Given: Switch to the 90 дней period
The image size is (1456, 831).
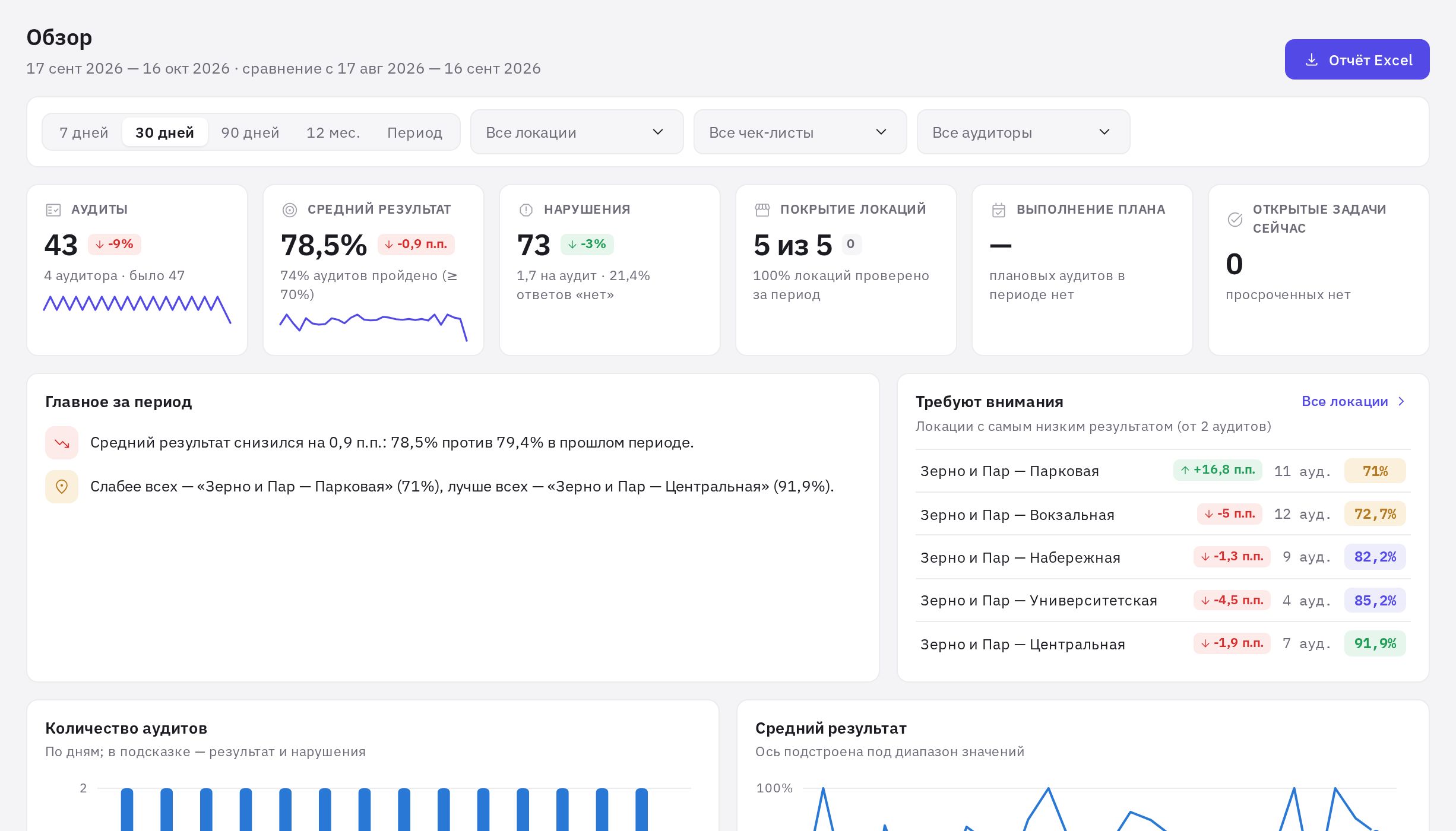Looking at the screenshot, I should pos(250,132).
